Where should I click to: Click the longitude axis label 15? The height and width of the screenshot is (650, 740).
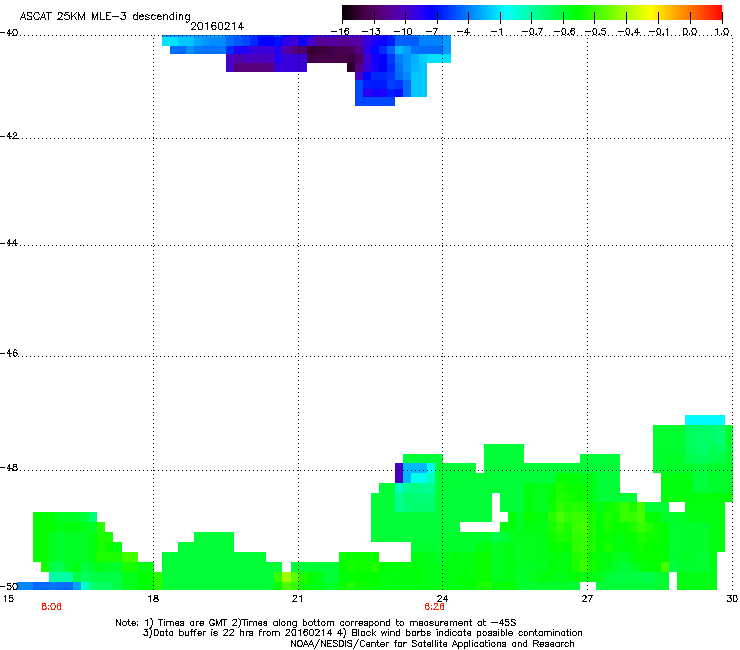(x=8, y=599)
